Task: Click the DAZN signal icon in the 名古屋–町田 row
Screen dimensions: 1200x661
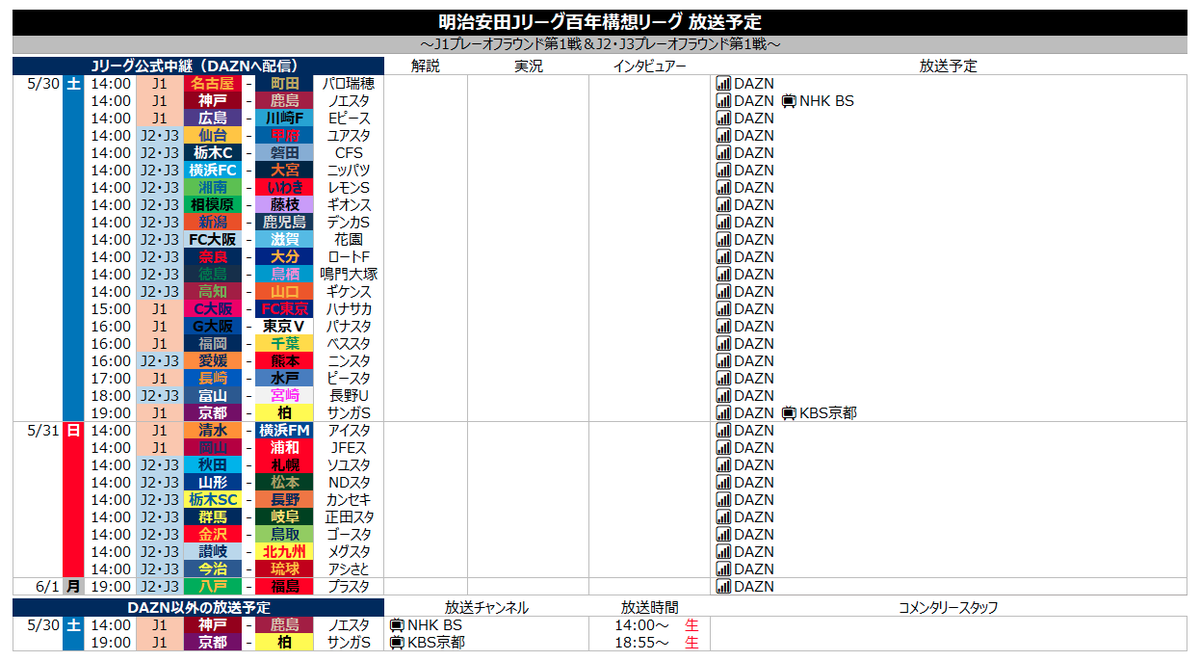Action: [x=724, y=83]
